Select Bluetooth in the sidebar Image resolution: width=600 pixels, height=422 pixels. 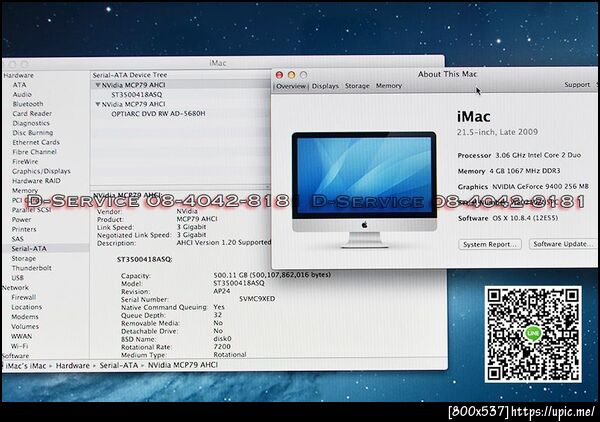tap(28, 104)
